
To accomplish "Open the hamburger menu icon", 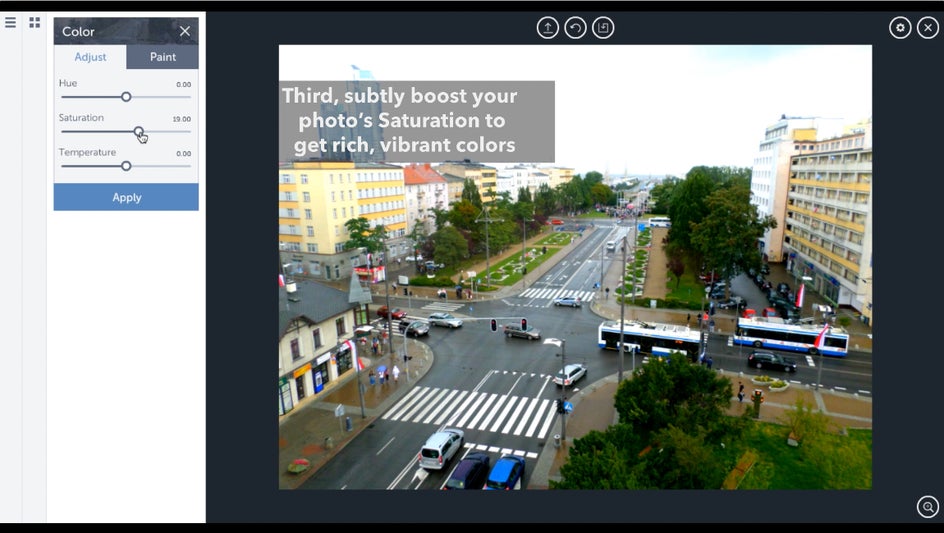I will [x=10, y=22].
